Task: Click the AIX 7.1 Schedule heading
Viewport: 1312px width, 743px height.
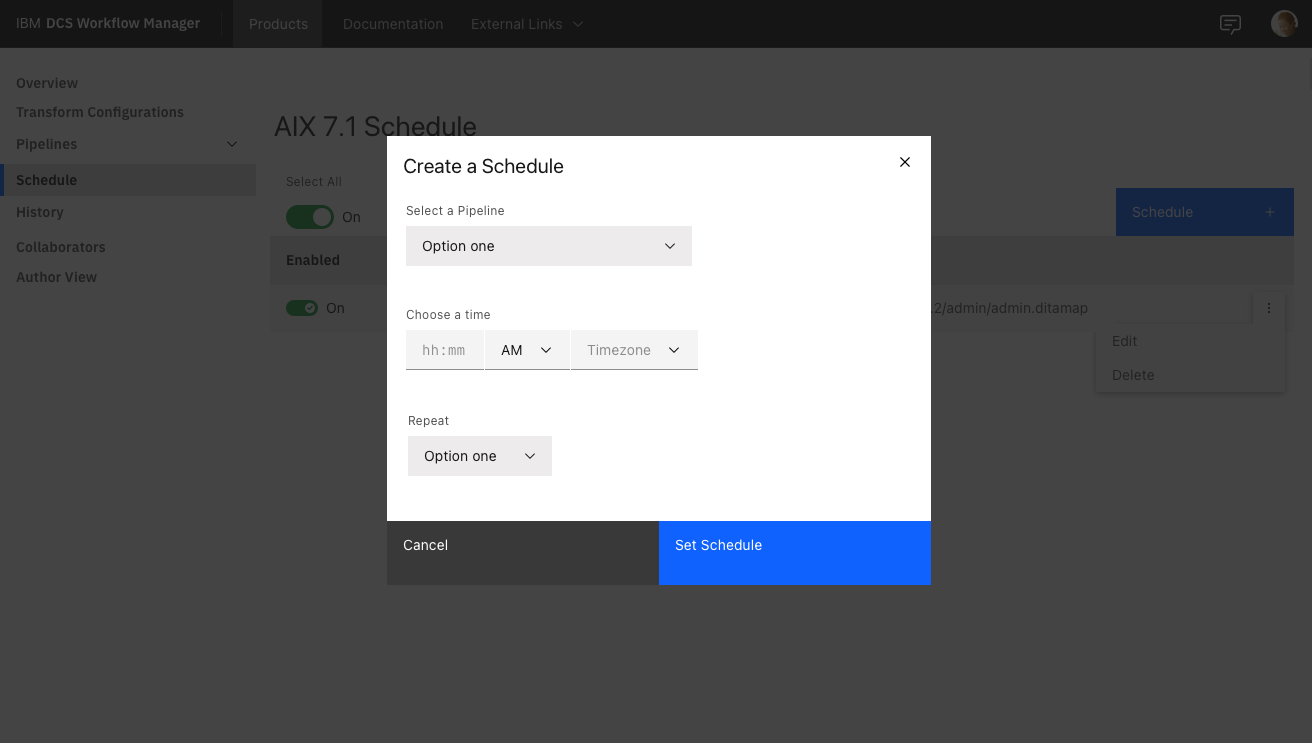Action: coord(375,126)
